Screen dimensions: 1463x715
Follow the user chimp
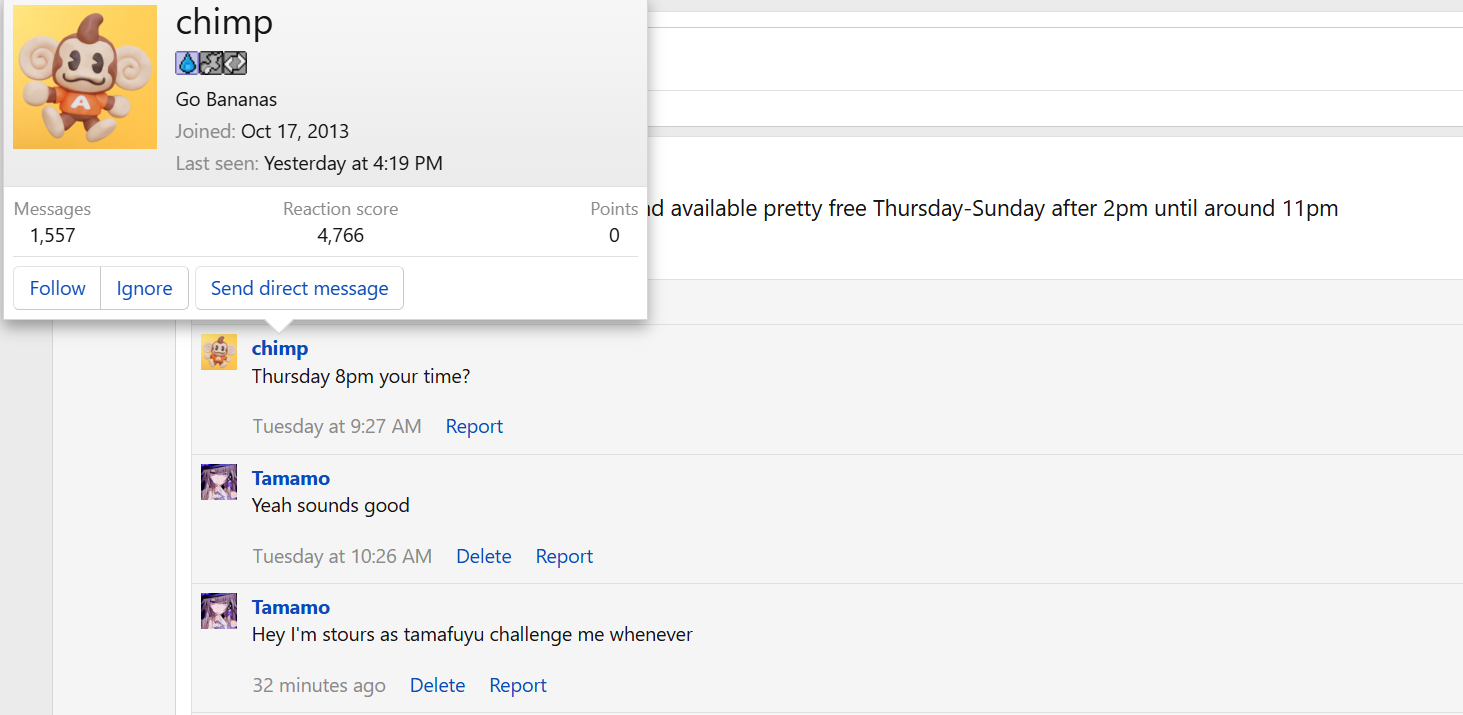57,288
